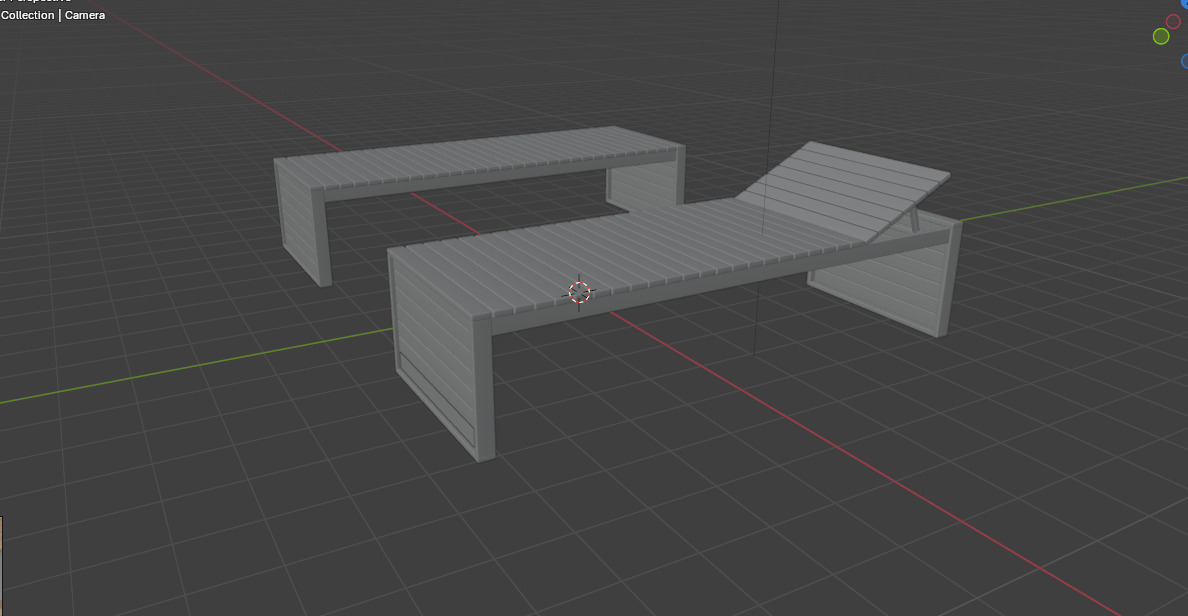
Task: Click the 3D cursor on the lounger
Action: tap(579, 292)
